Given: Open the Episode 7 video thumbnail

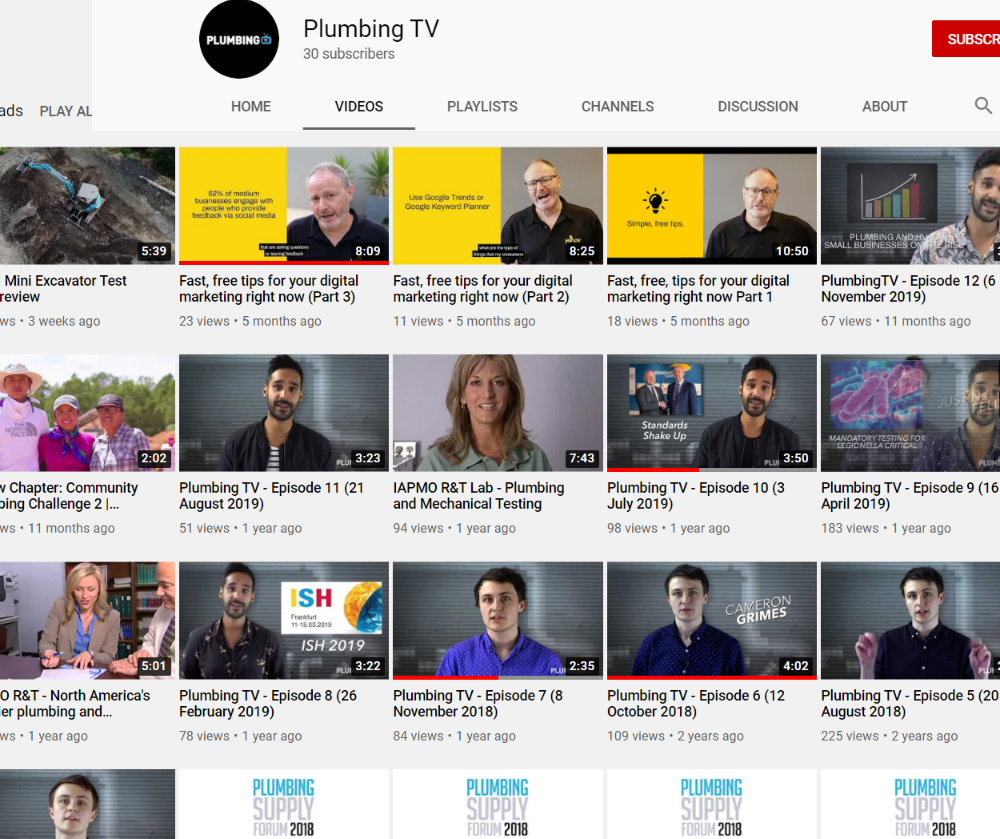Looking at the screenshot, I should point(498,620).
